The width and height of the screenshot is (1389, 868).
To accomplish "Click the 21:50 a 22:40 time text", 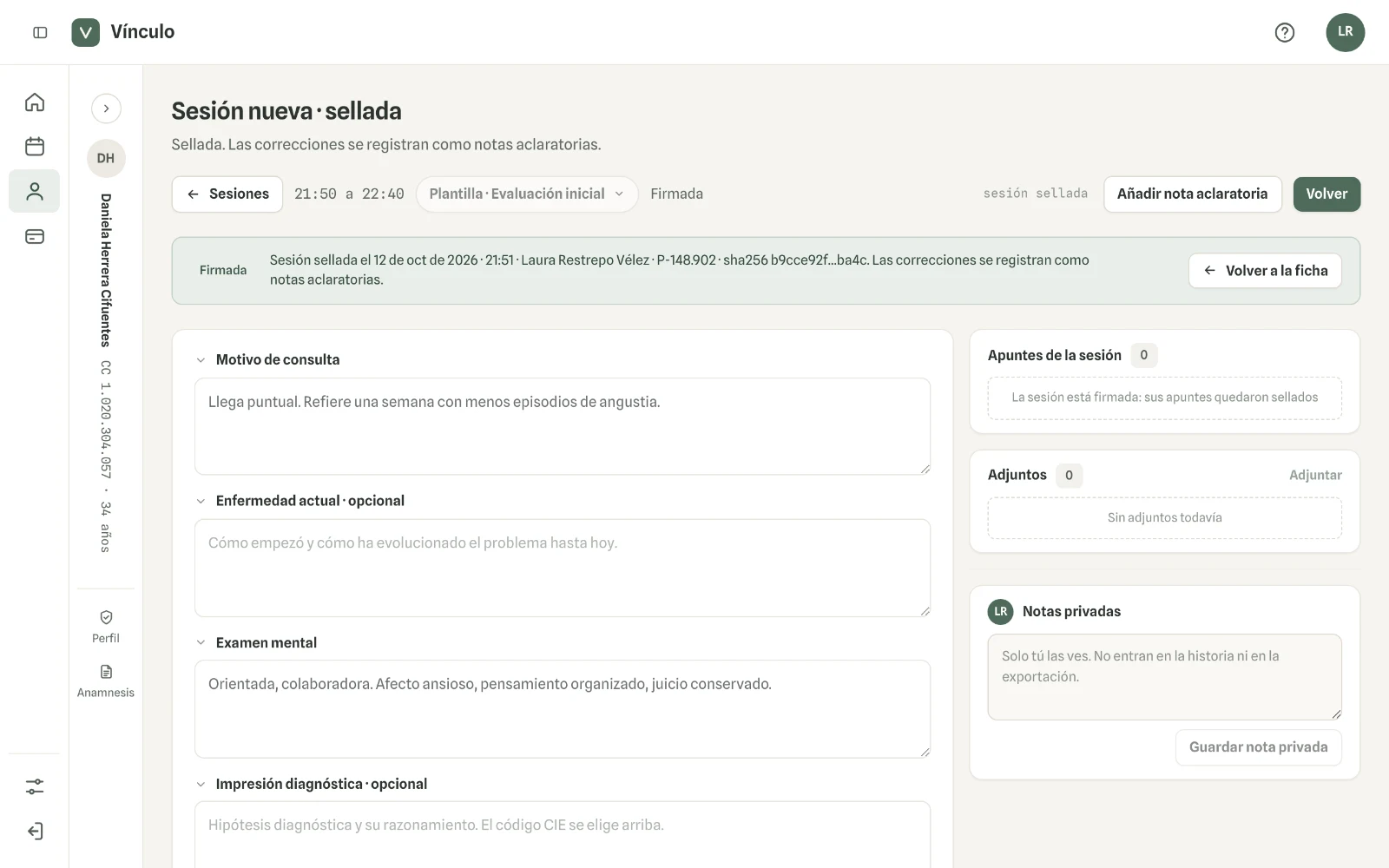I will (x=349, y=194).
